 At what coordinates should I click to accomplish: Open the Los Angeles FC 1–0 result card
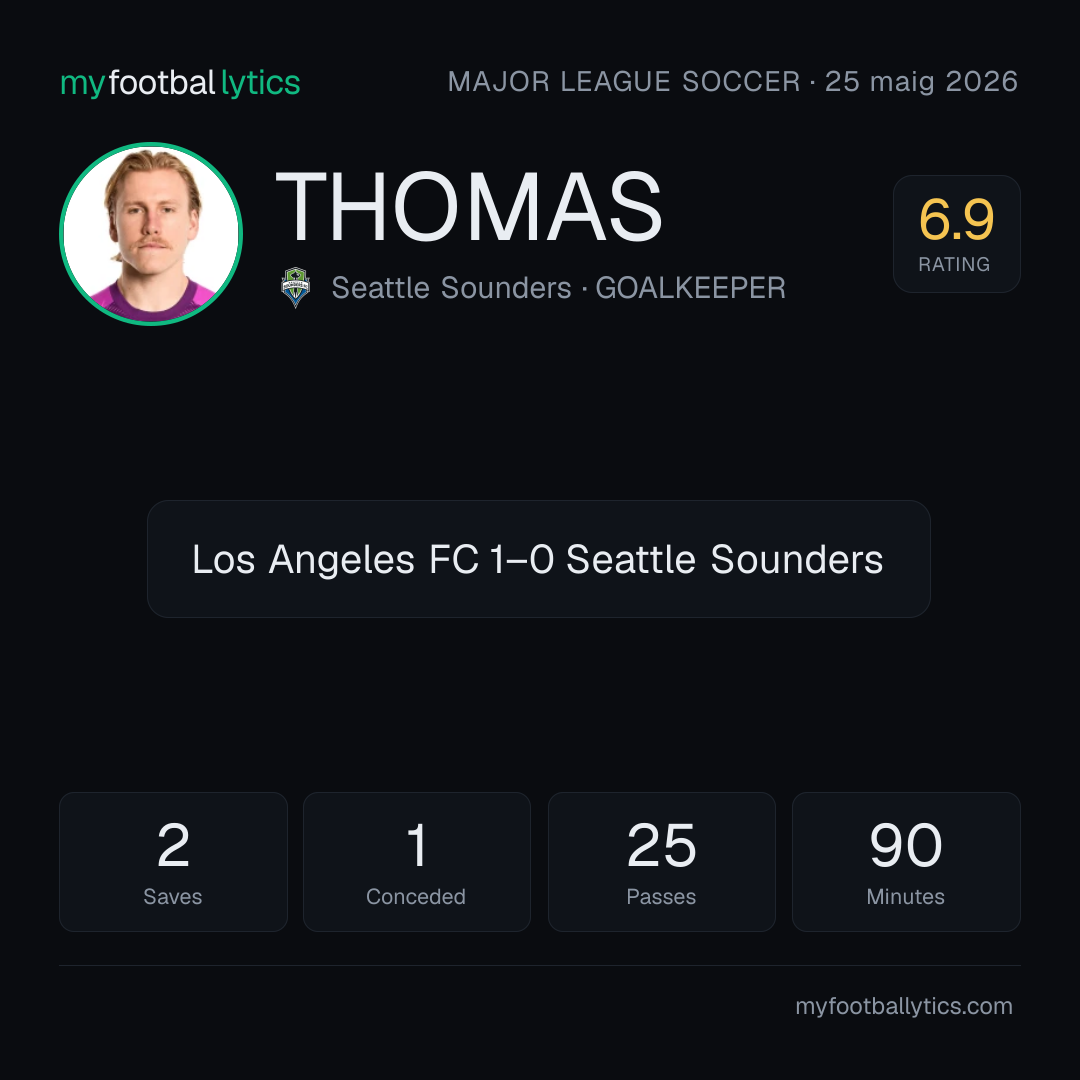pos(539,559)
